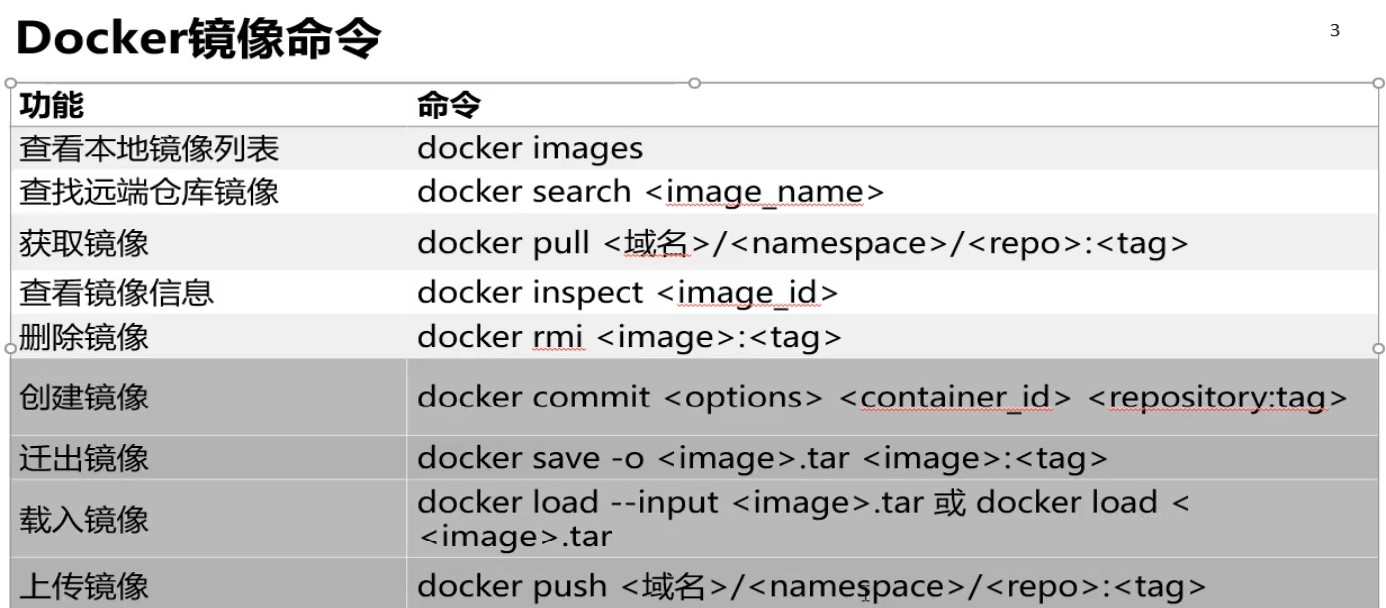Select the 获取镜像 cell
Screen dimensions: 1386x608
coord(84,243)
